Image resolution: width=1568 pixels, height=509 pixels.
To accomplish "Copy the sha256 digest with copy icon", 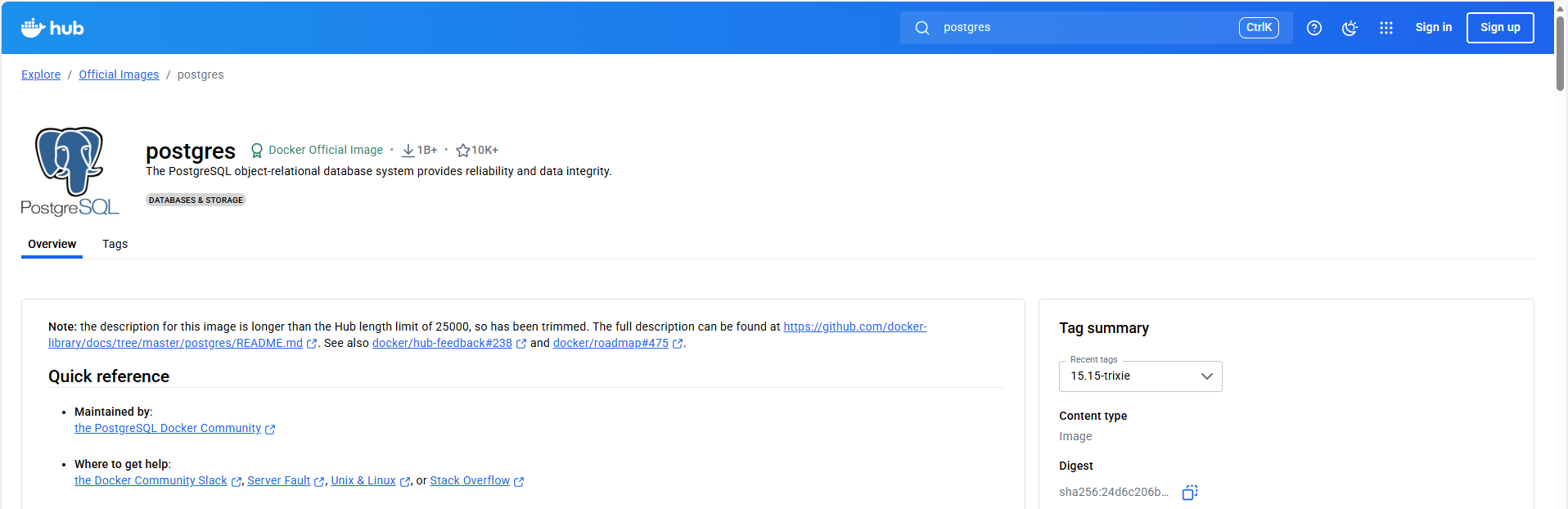I will click(1190, 493).
